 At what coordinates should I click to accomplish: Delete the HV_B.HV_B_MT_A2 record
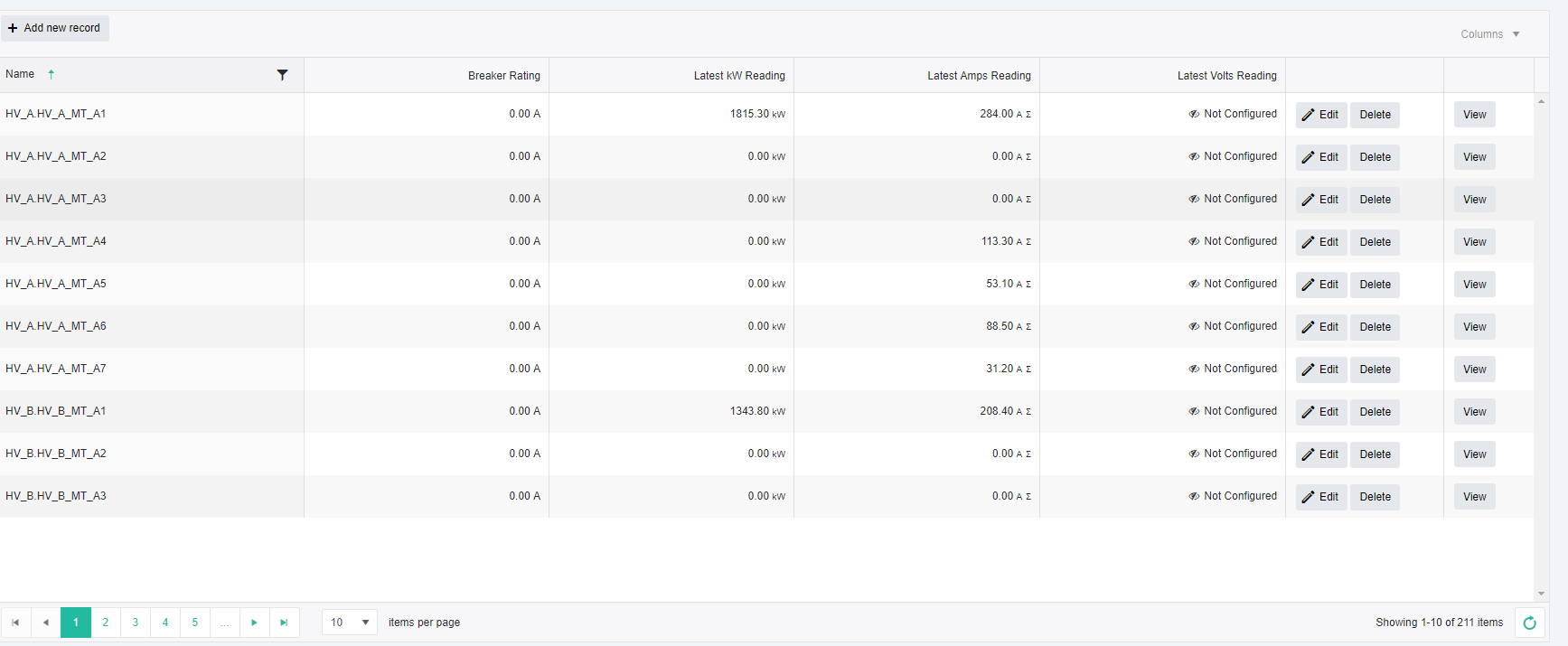(1375, 454)
